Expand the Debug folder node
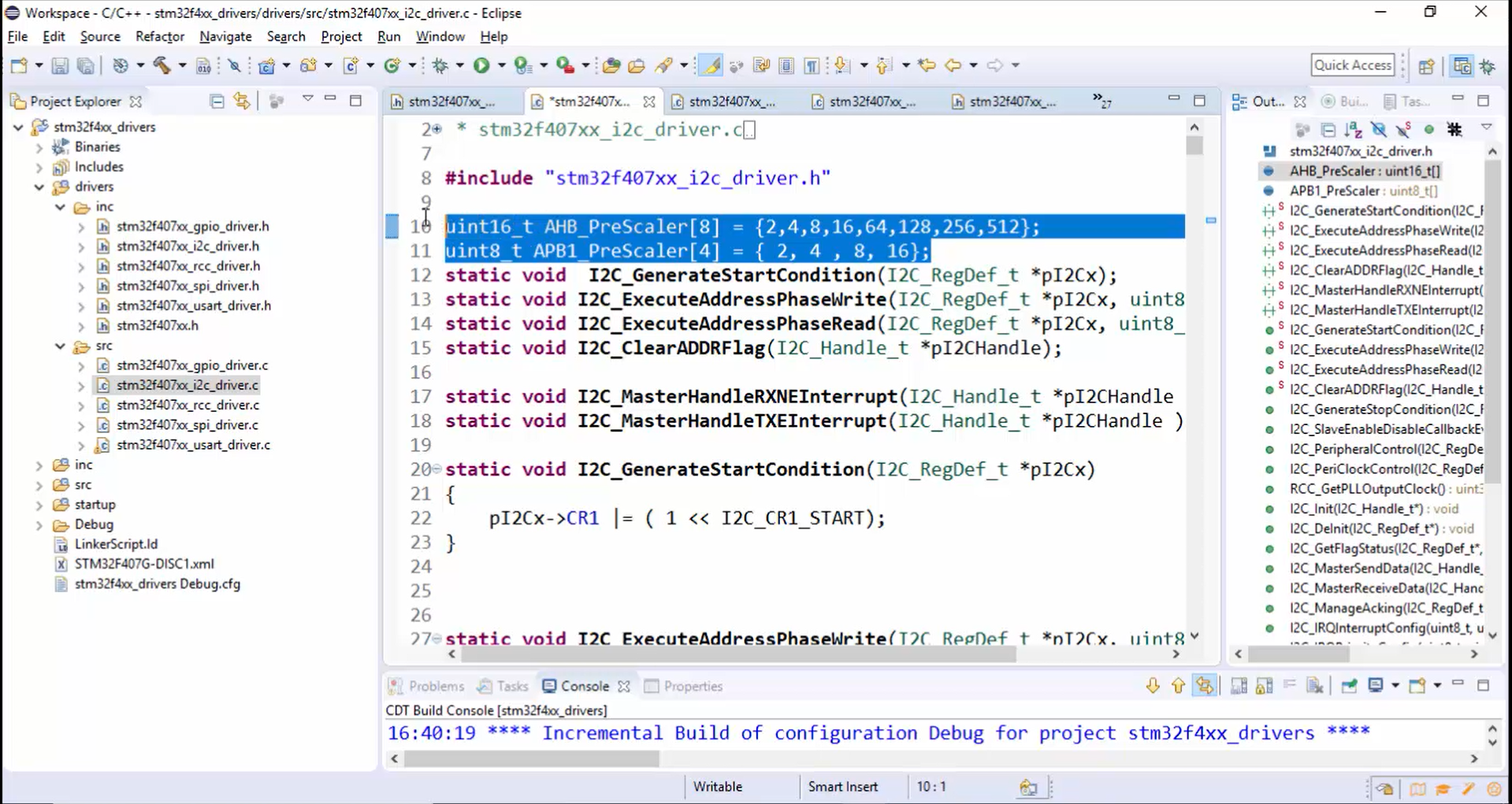The image size is (1512, 804). point(39,524)
